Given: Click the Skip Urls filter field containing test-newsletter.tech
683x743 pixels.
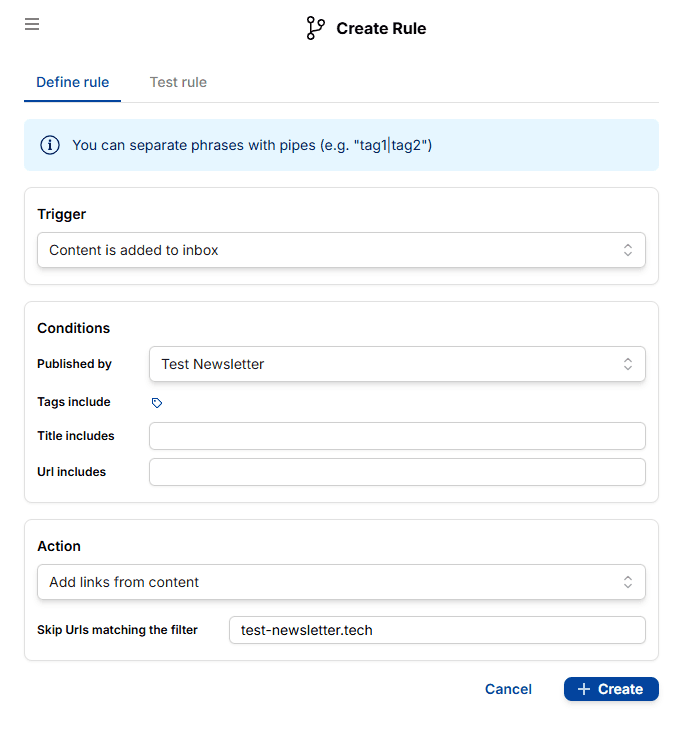Looking at the screenshot, I should (x=437, y=630).
